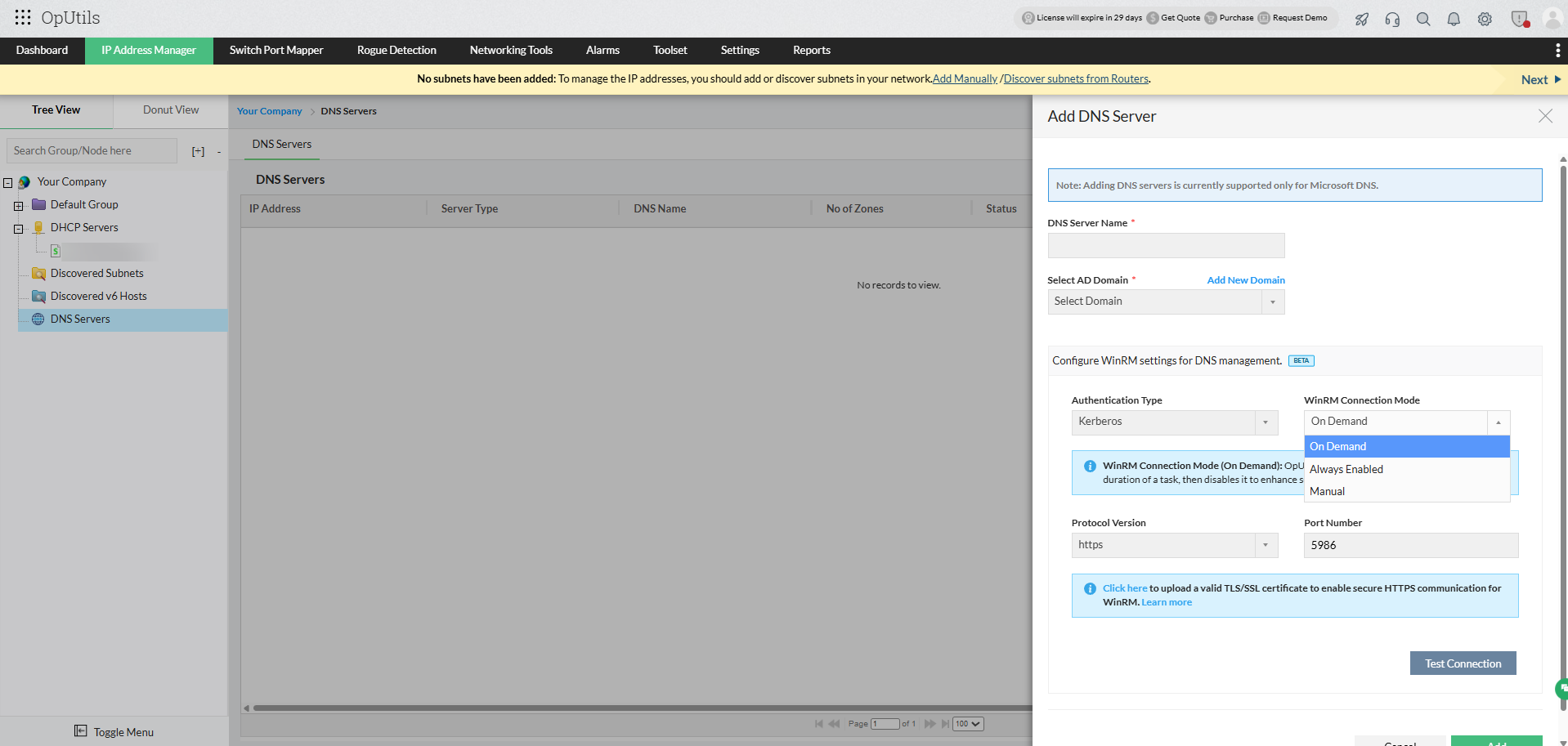This screenshot has width=1568, height=746.
Task: Switch to Donut View tab
Action: [171, 110]
